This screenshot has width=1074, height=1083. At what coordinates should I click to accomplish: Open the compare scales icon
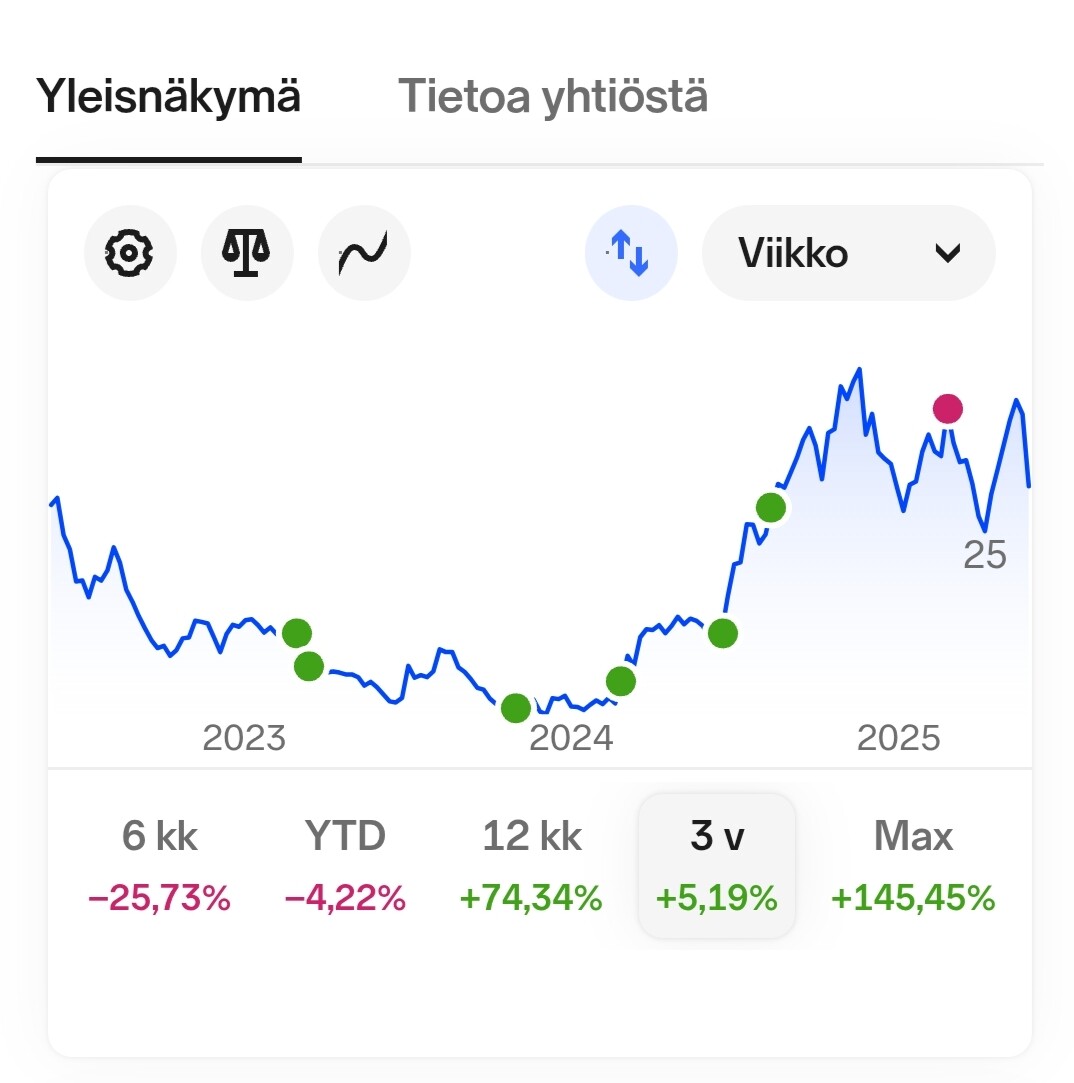point(247,253)
